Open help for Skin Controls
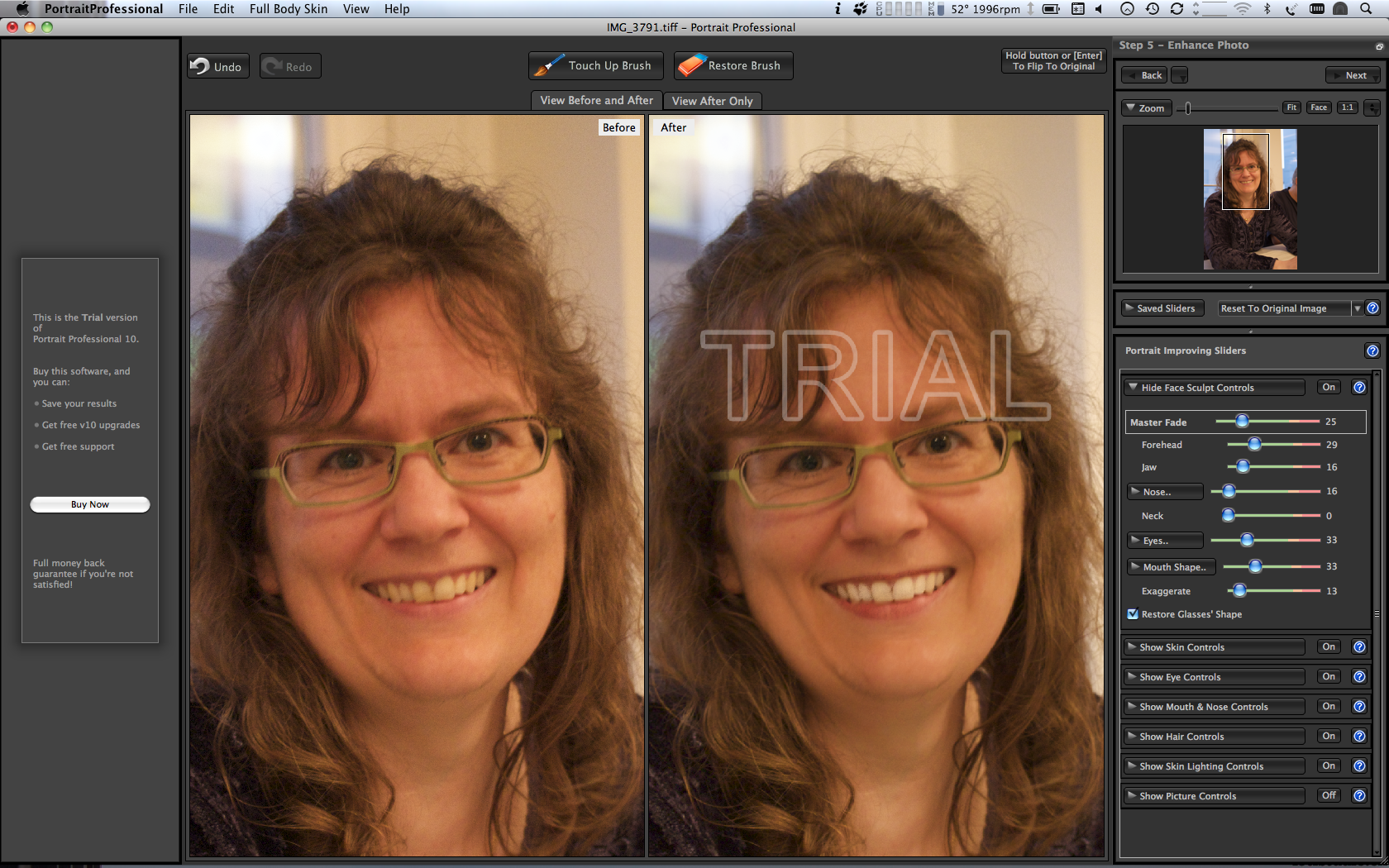Screen dimensions: 1389x868 [x=1359, y=646]
